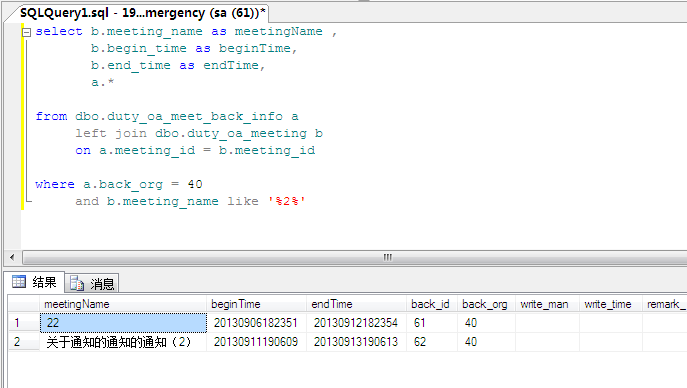Select the remark column header
The height and width of the screenshot is (388, 687).
point(665,304)
